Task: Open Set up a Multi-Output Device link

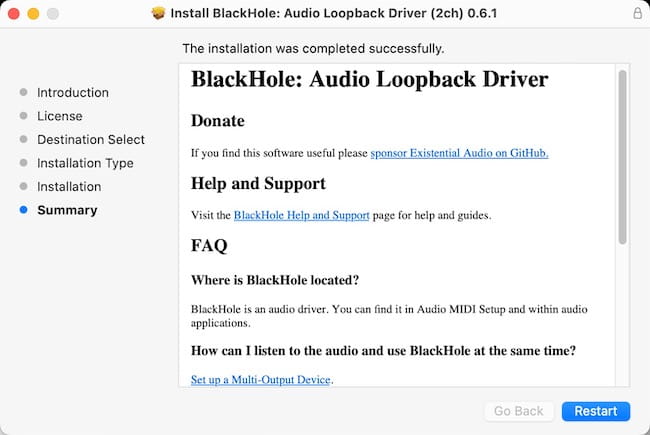Action: point(260,380)
